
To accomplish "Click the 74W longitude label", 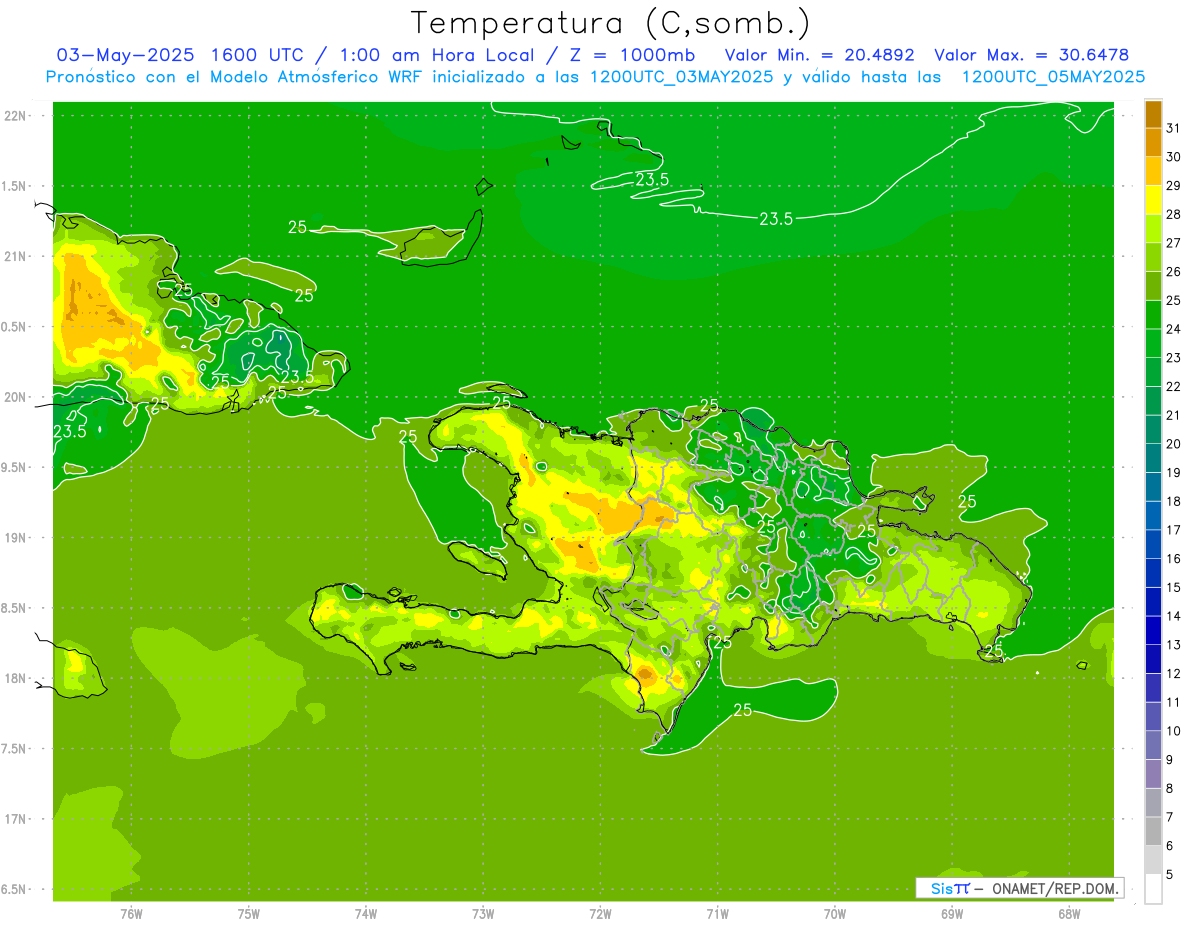I will (x=366, y=913).
